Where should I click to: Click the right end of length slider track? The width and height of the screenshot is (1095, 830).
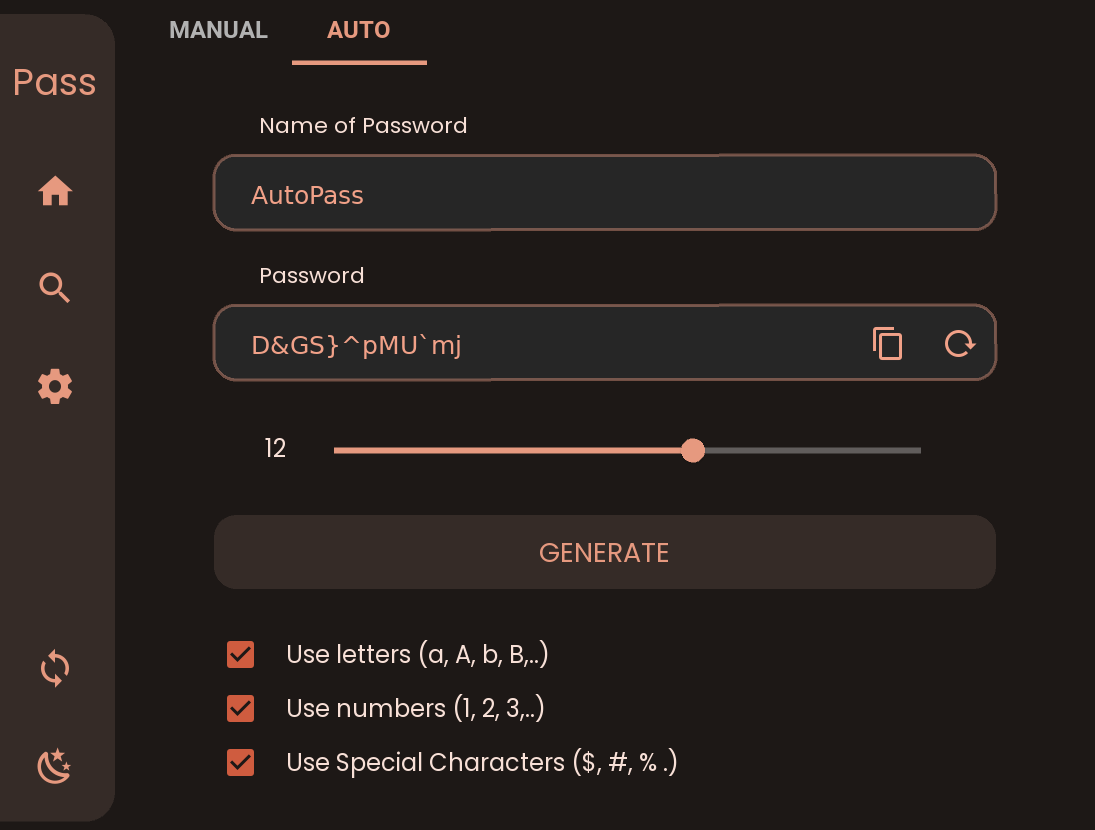pyautogui.click(x=916, y=451)
